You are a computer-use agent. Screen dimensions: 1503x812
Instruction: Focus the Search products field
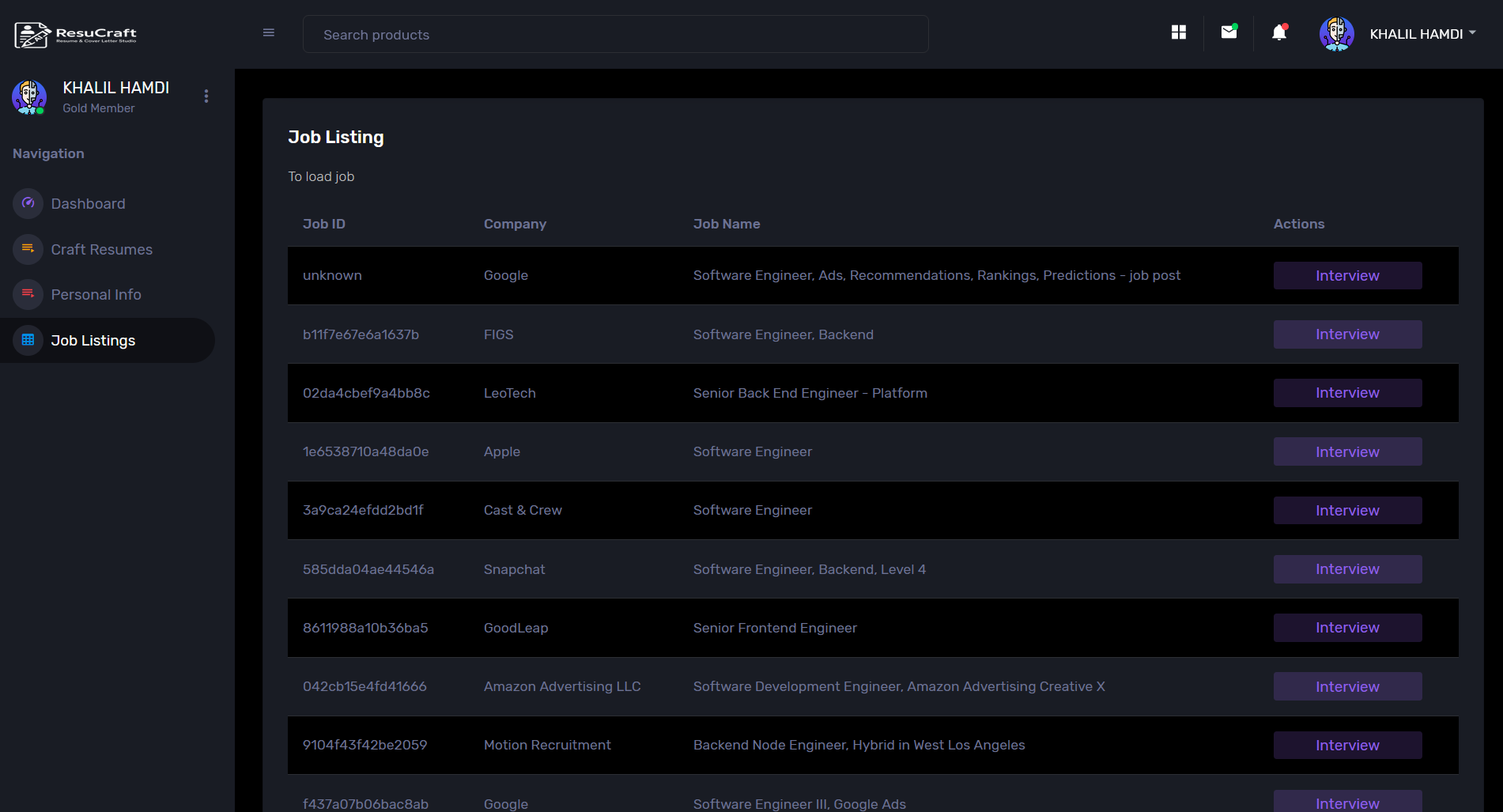pos(616,34)
